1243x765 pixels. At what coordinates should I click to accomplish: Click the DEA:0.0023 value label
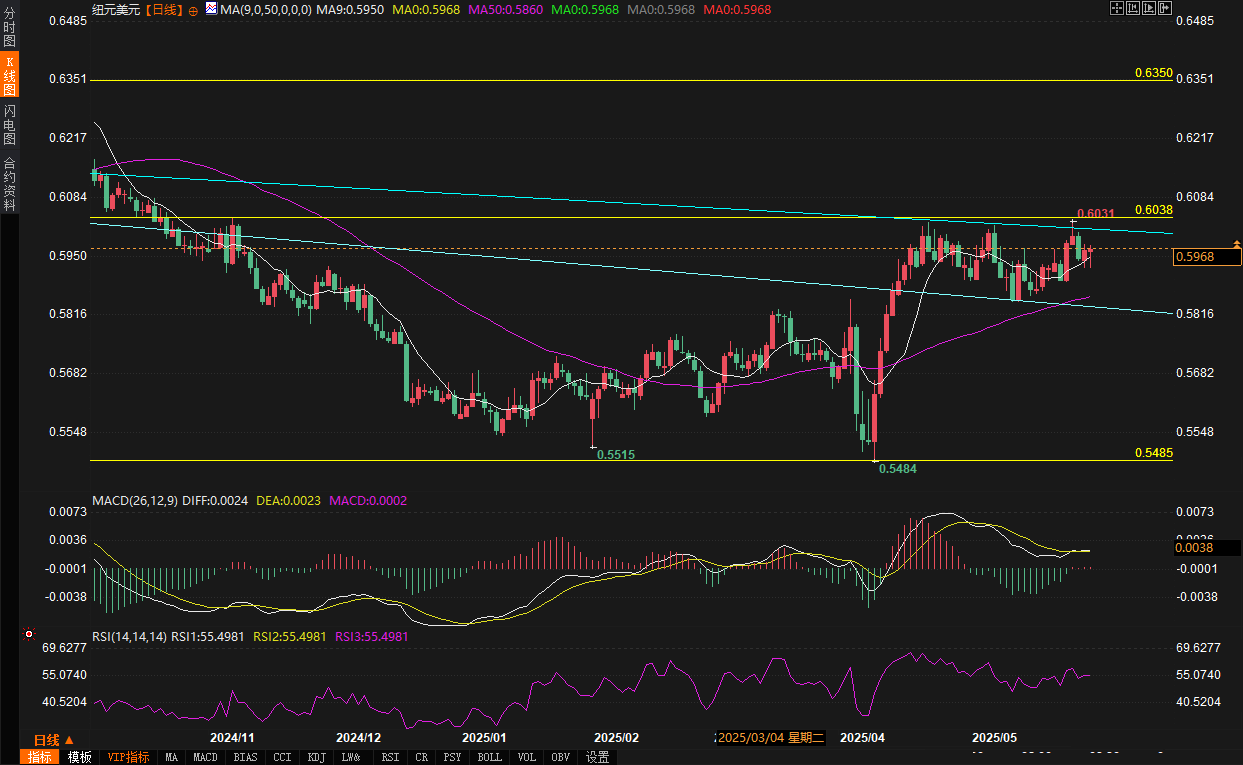coord(287,500)
